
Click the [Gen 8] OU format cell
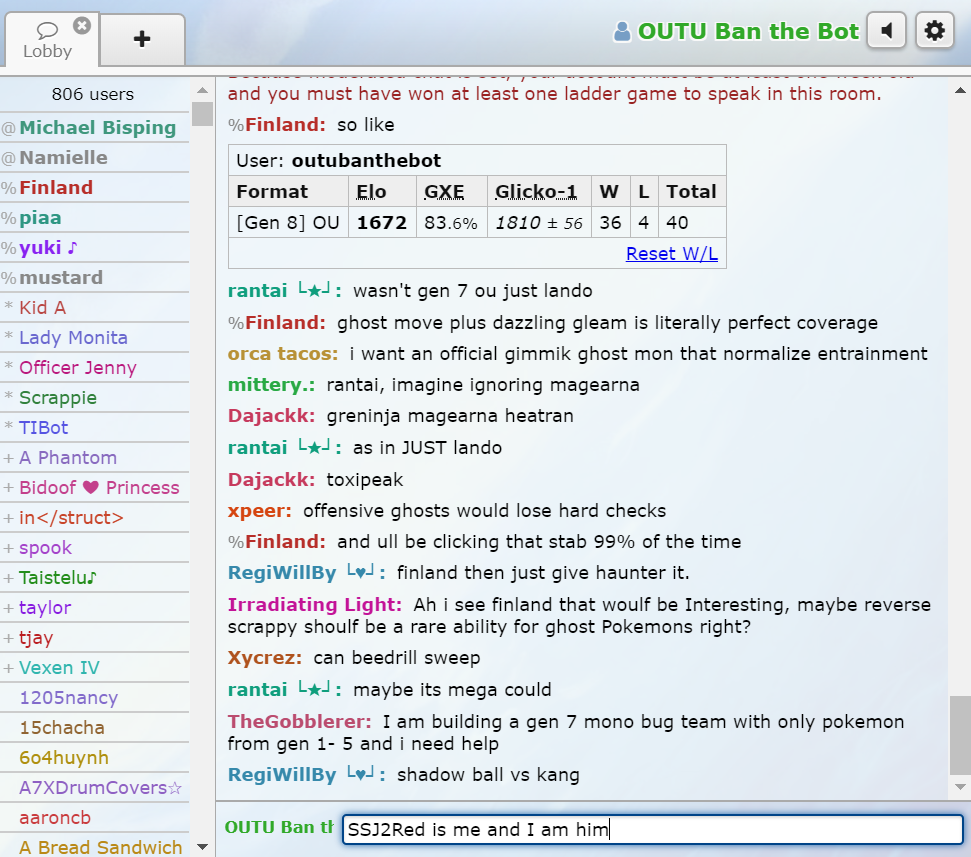[x=288, y=223]
